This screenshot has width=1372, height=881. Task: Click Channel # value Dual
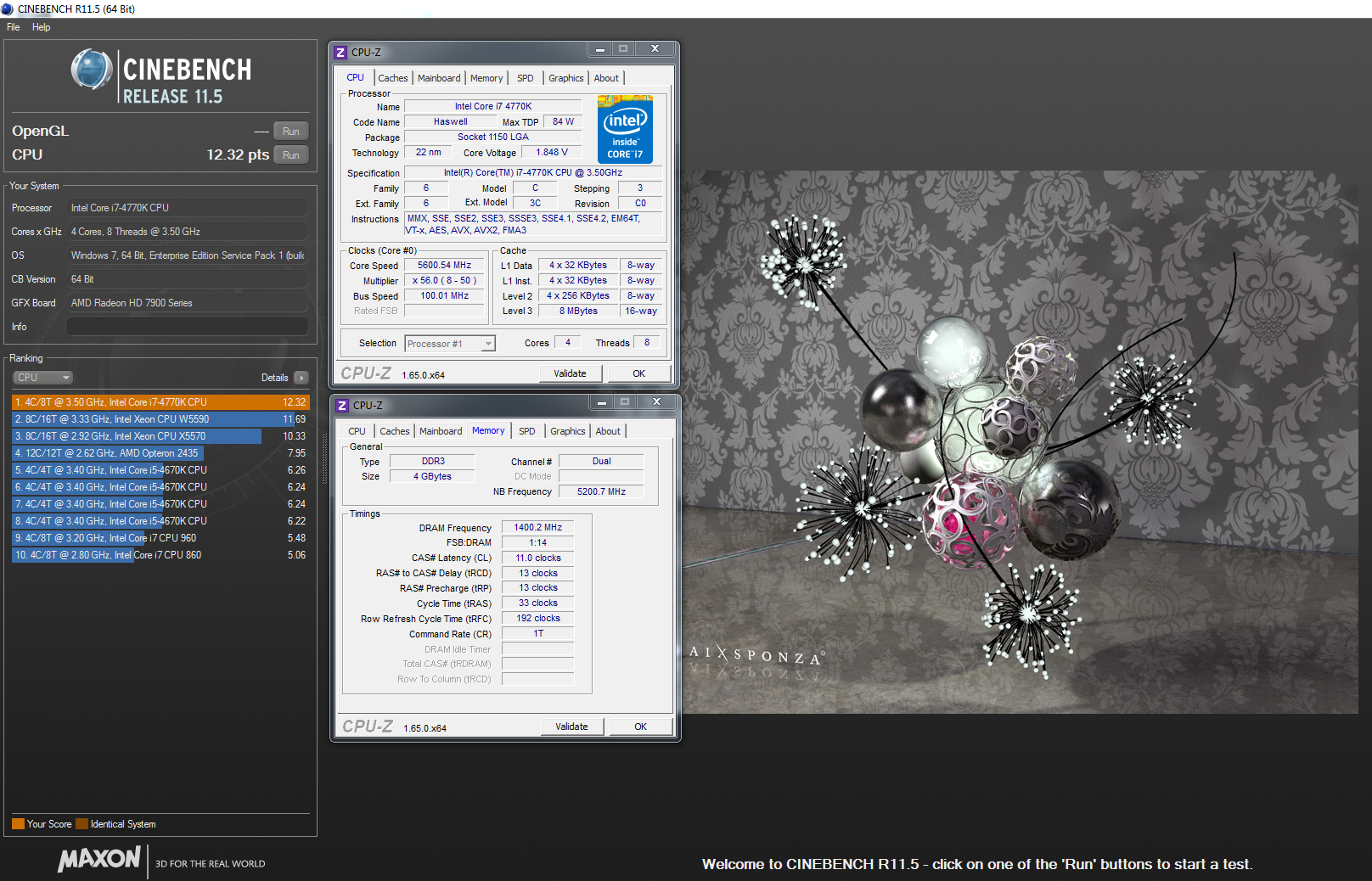pos(601,461)
